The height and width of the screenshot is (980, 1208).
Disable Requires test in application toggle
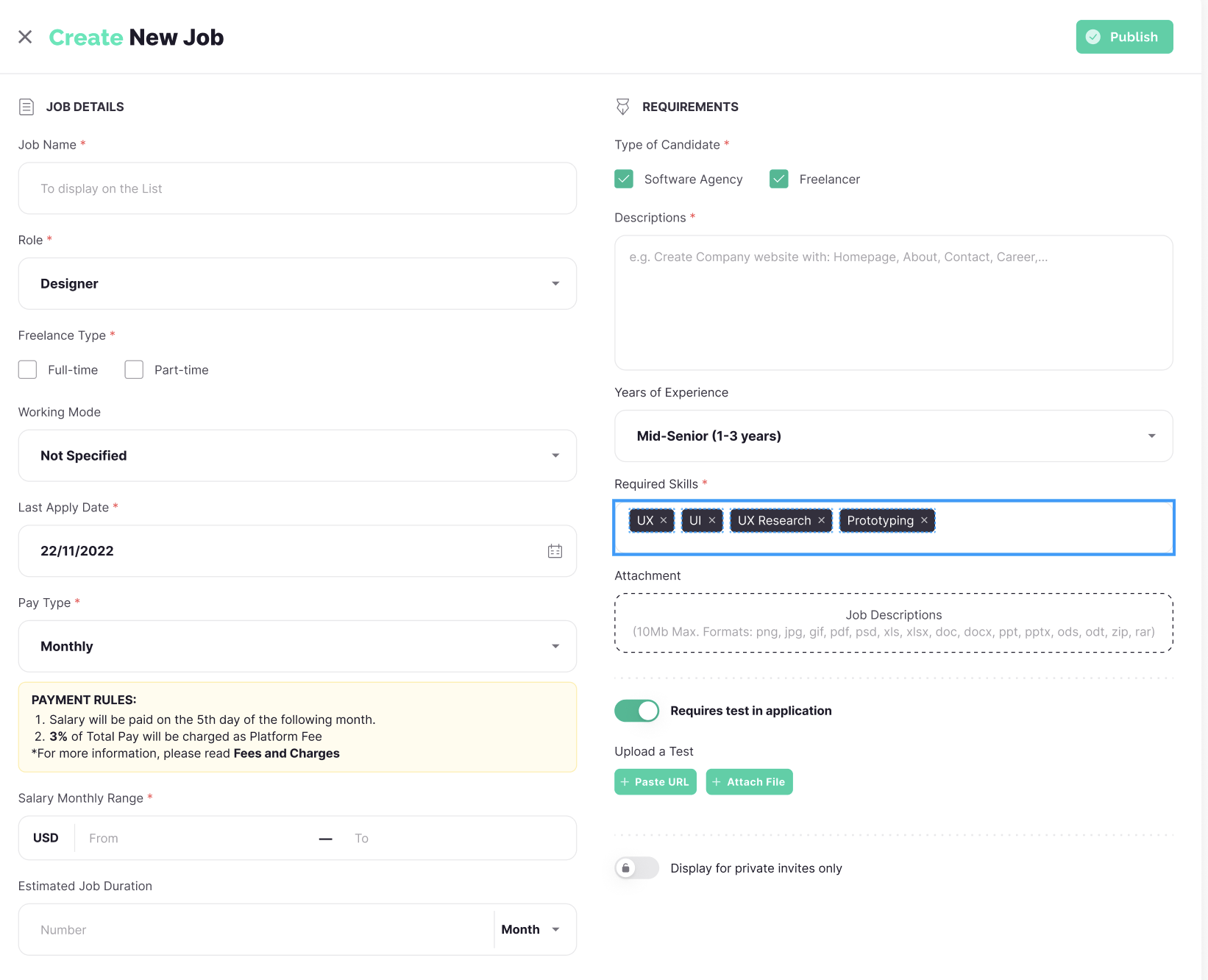[637, 711]
